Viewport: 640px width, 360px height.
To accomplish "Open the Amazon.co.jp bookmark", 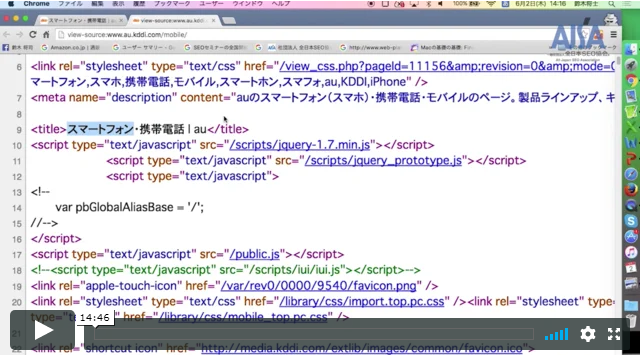I will point(71,48).
